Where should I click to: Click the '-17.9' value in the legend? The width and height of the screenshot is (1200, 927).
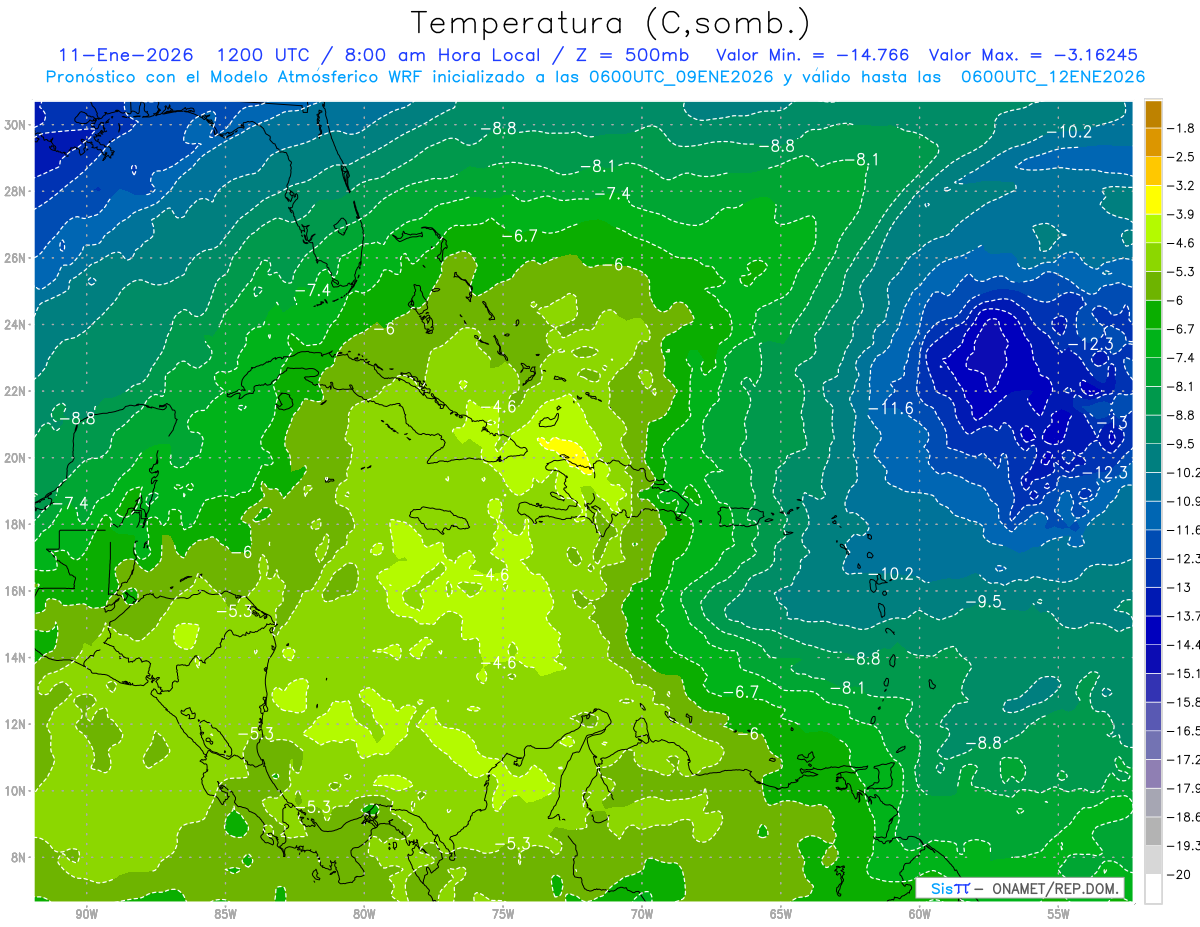1185,788
